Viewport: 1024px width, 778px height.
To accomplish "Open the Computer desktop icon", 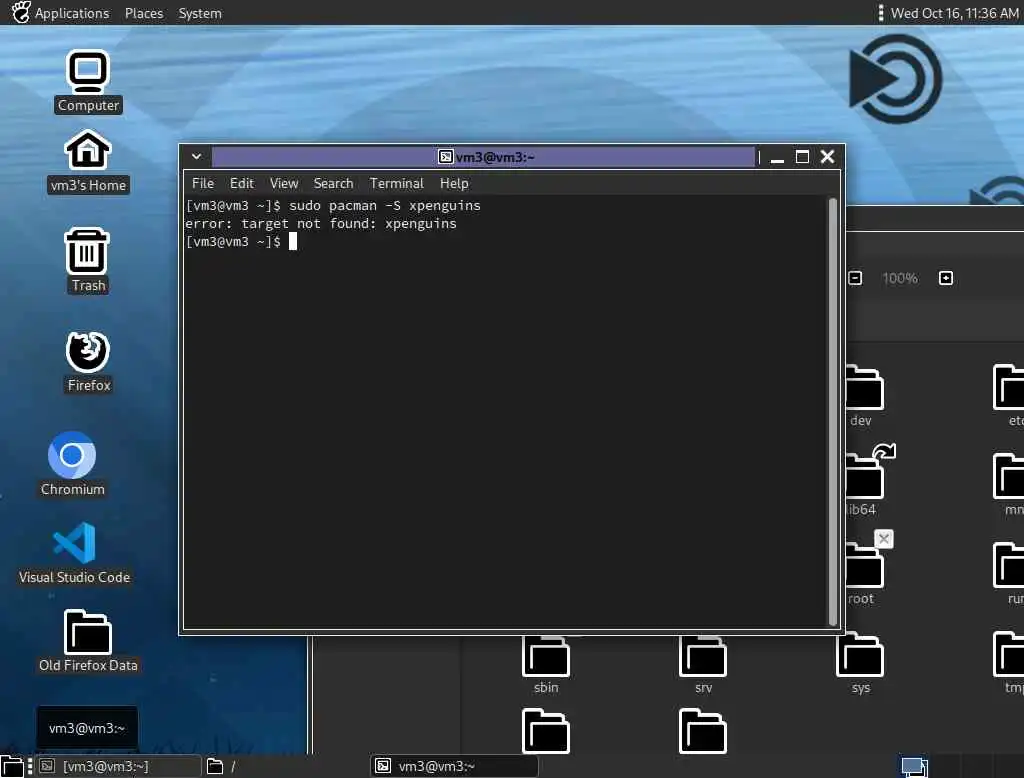I will (x=88, y=81).
